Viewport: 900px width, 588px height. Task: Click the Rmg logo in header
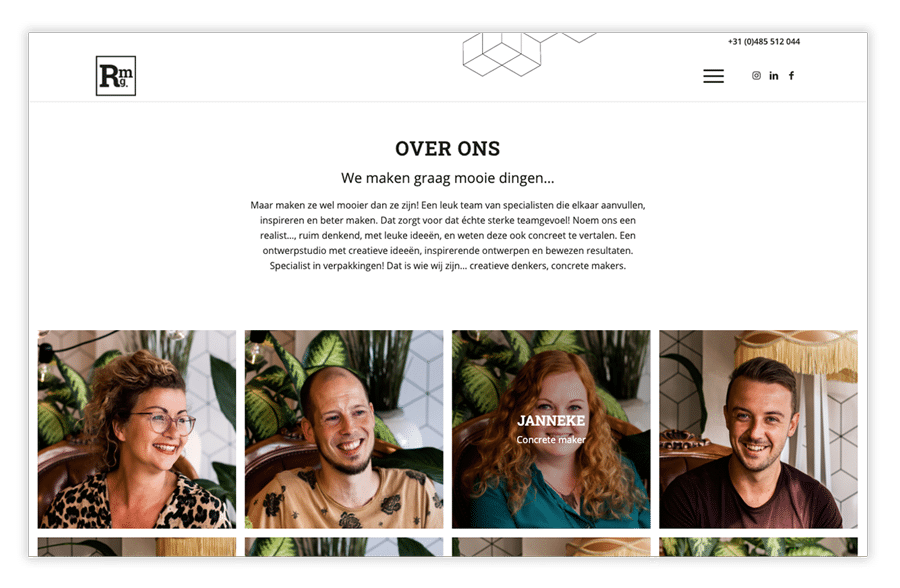[x=116, y=76]
